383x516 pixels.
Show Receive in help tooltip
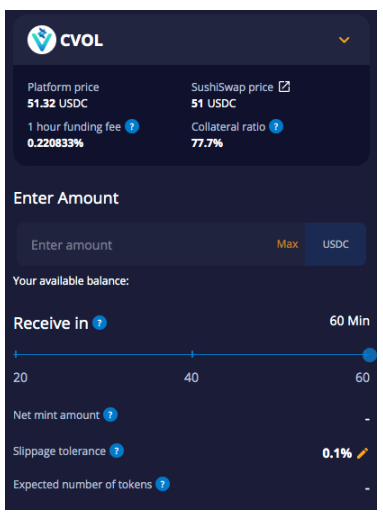tap(99, 323)
